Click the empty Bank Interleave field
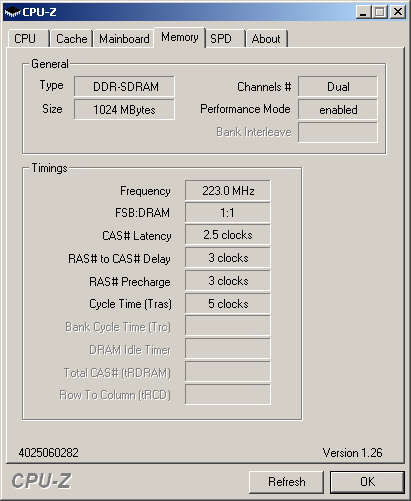The image size is (411, 501). coord(338,132)
